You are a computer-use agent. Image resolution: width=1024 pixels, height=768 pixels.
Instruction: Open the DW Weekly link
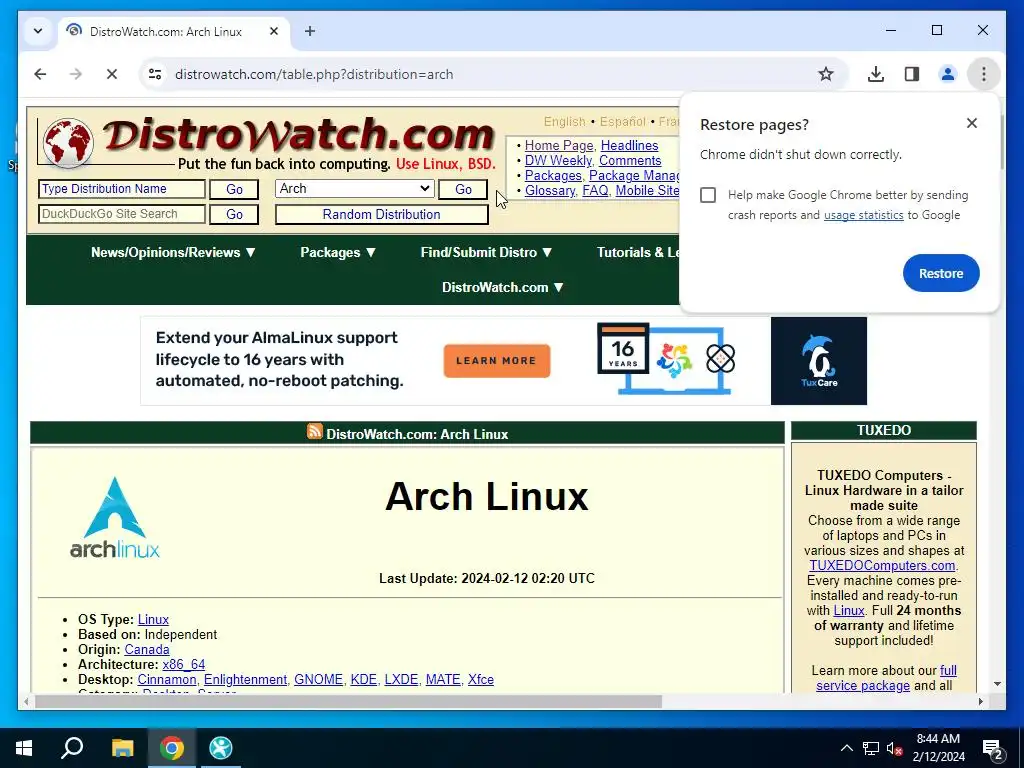click(558, 161)
